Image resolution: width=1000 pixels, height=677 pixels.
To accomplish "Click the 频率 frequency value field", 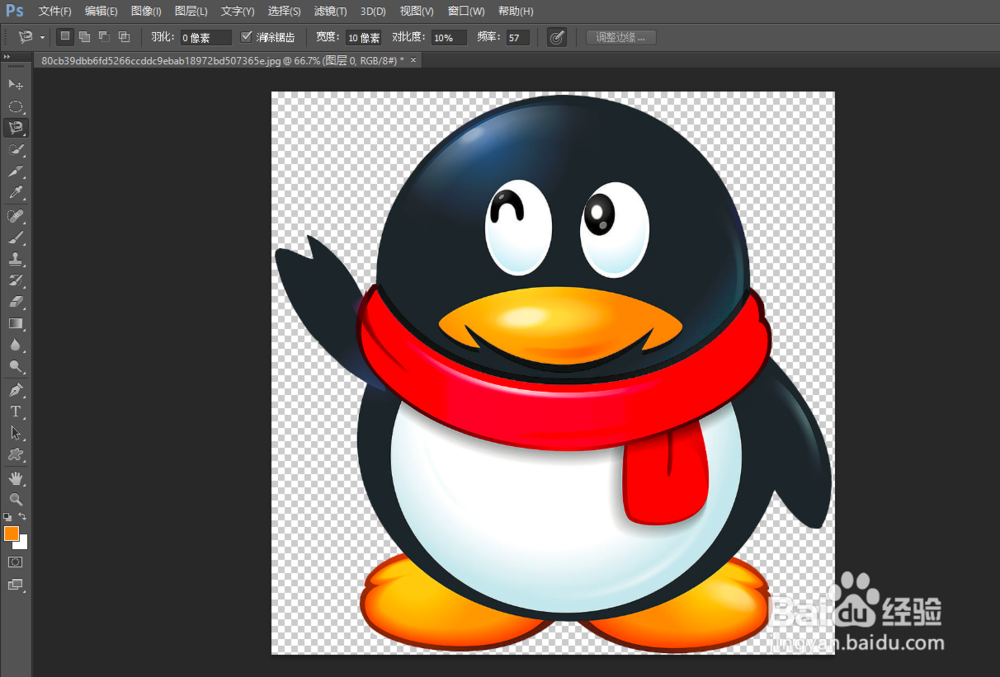I will pos(518,38).
